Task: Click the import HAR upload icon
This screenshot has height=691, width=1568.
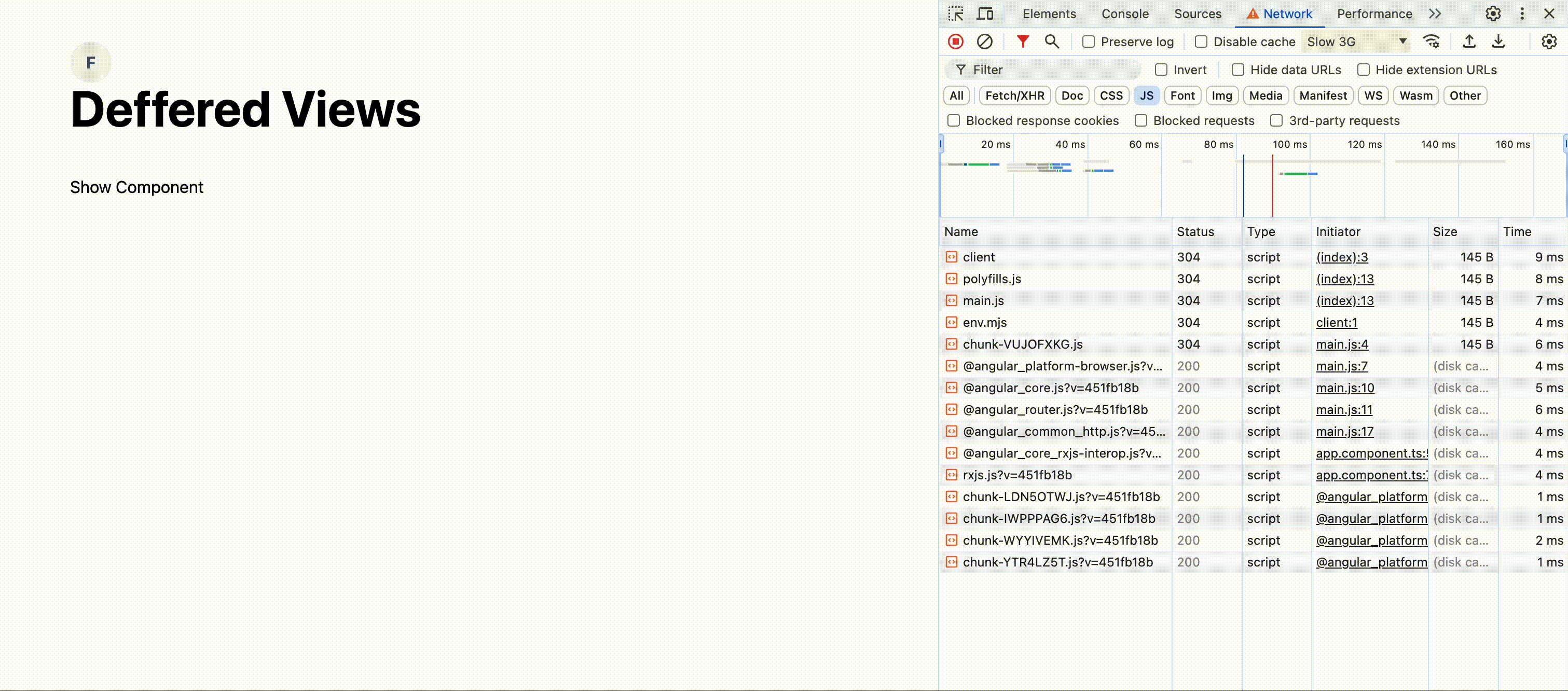Action: tap(1469, 42)
